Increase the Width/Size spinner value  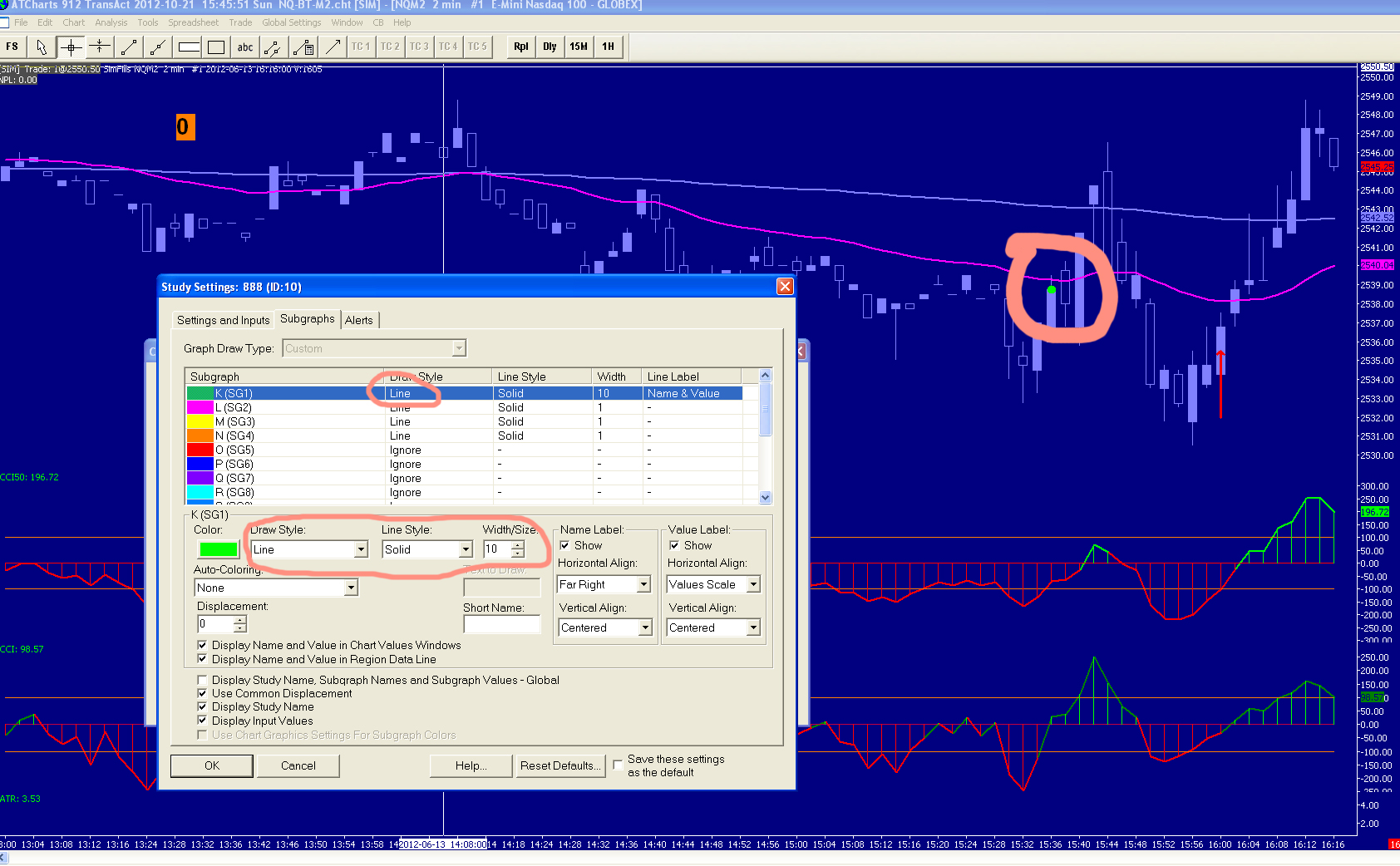[518, 545]
